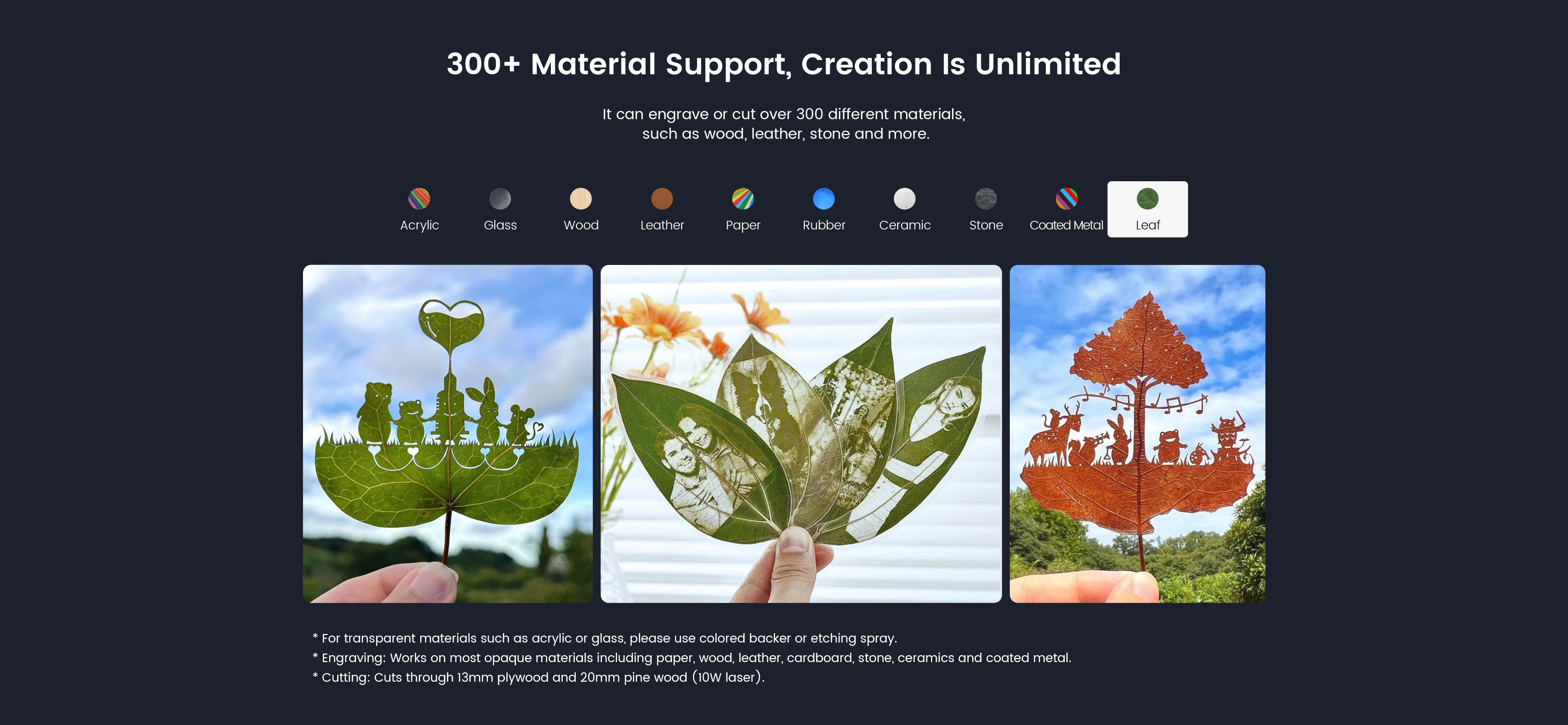The height and width of the screenshot is (725, 1568).
Task: Click the Stone tab label
Action: (986, 225)
